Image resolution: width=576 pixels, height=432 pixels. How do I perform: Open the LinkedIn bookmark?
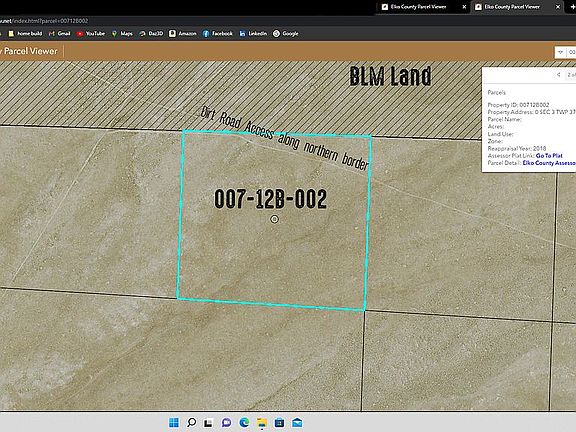pyautogui.click(x=253, y=33)
